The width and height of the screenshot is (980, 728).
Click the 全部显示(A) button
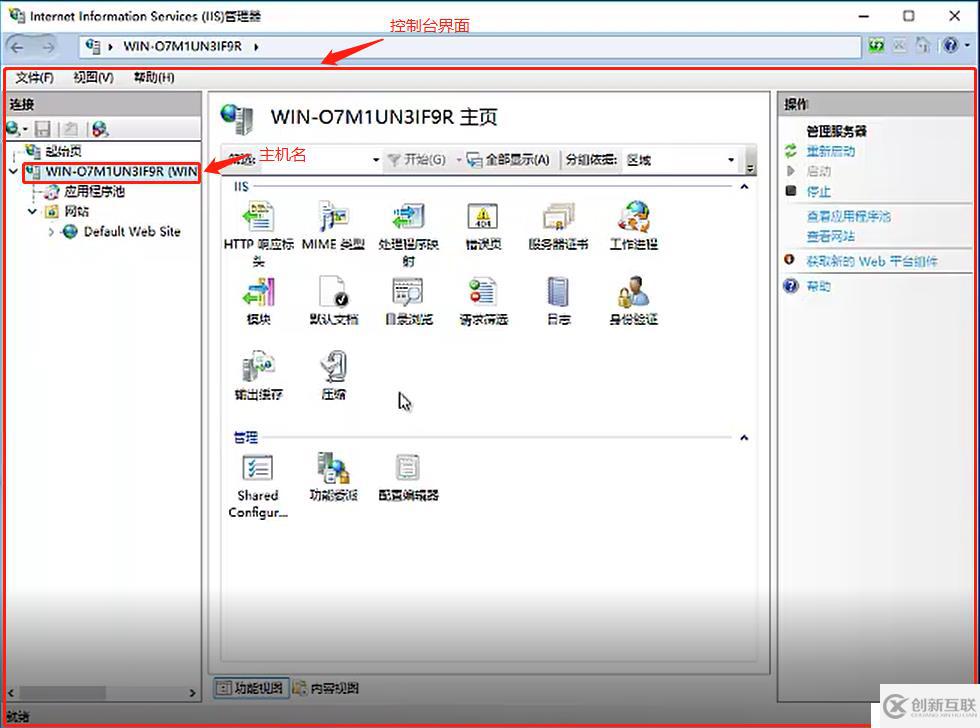tap(509, 160)
